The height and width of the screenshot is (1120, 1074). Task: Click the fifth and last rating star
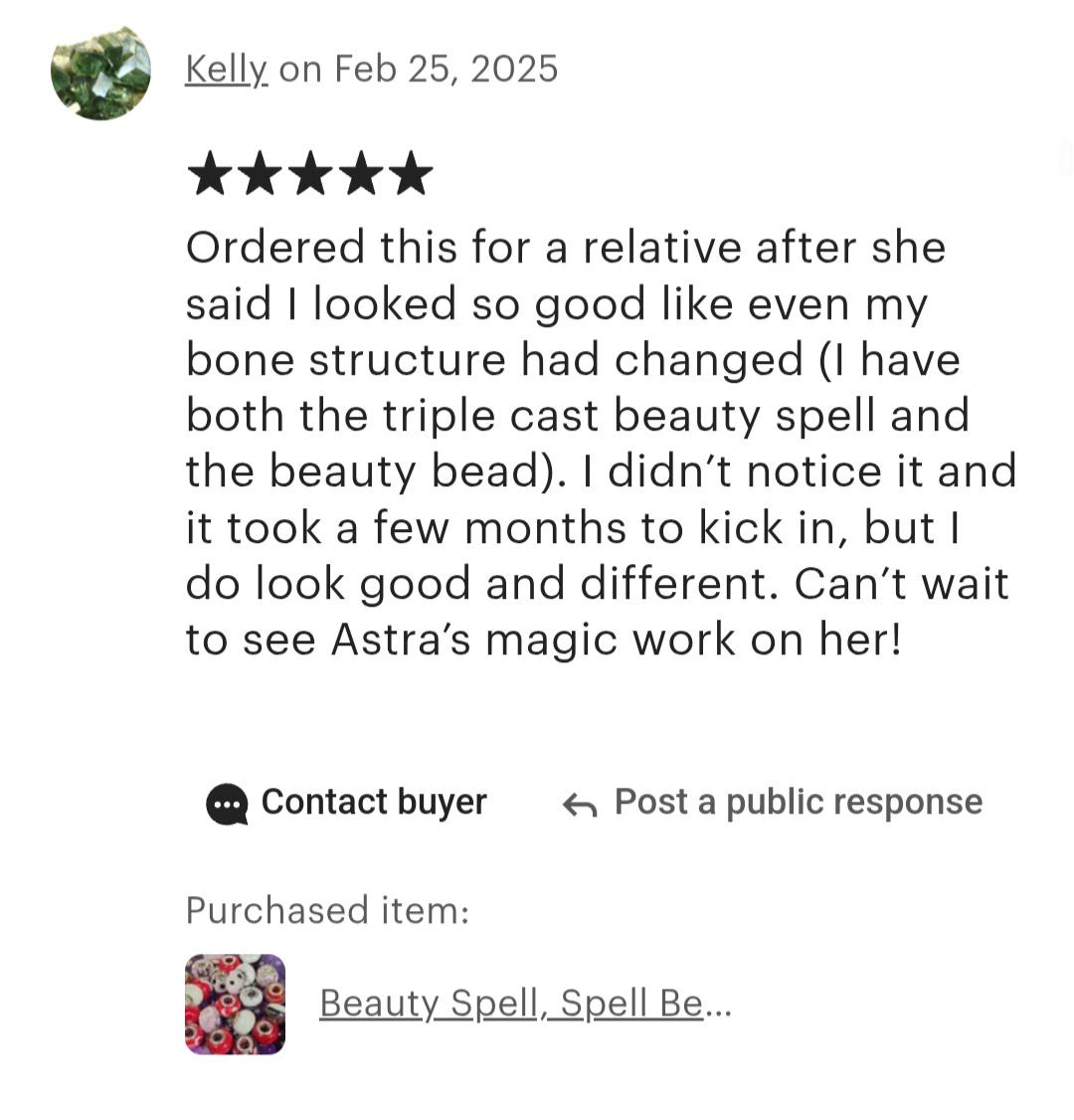click(x=411, y=173)
